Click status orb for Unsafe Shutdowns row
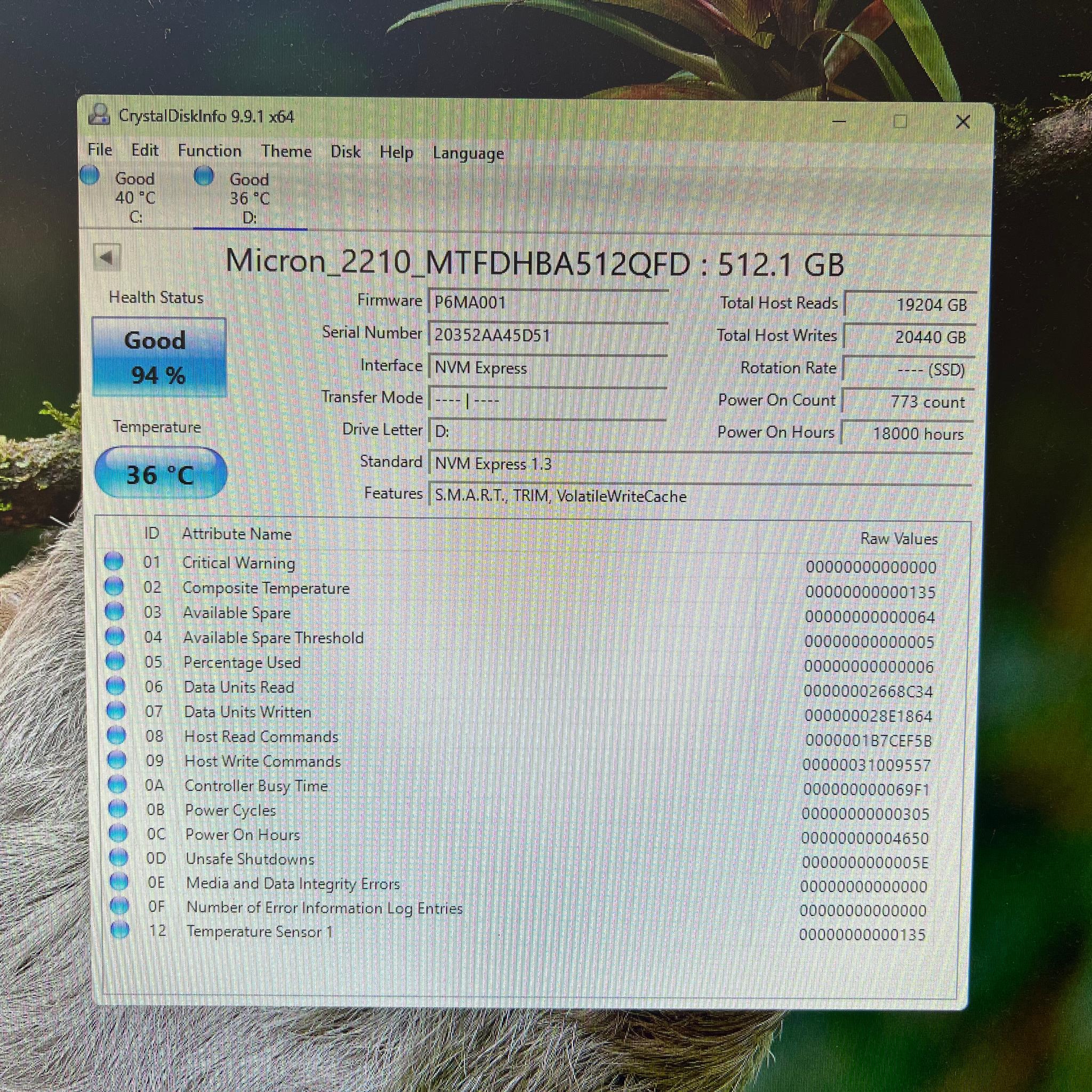Screen dimensions: 1092x1092 [119, 857]
